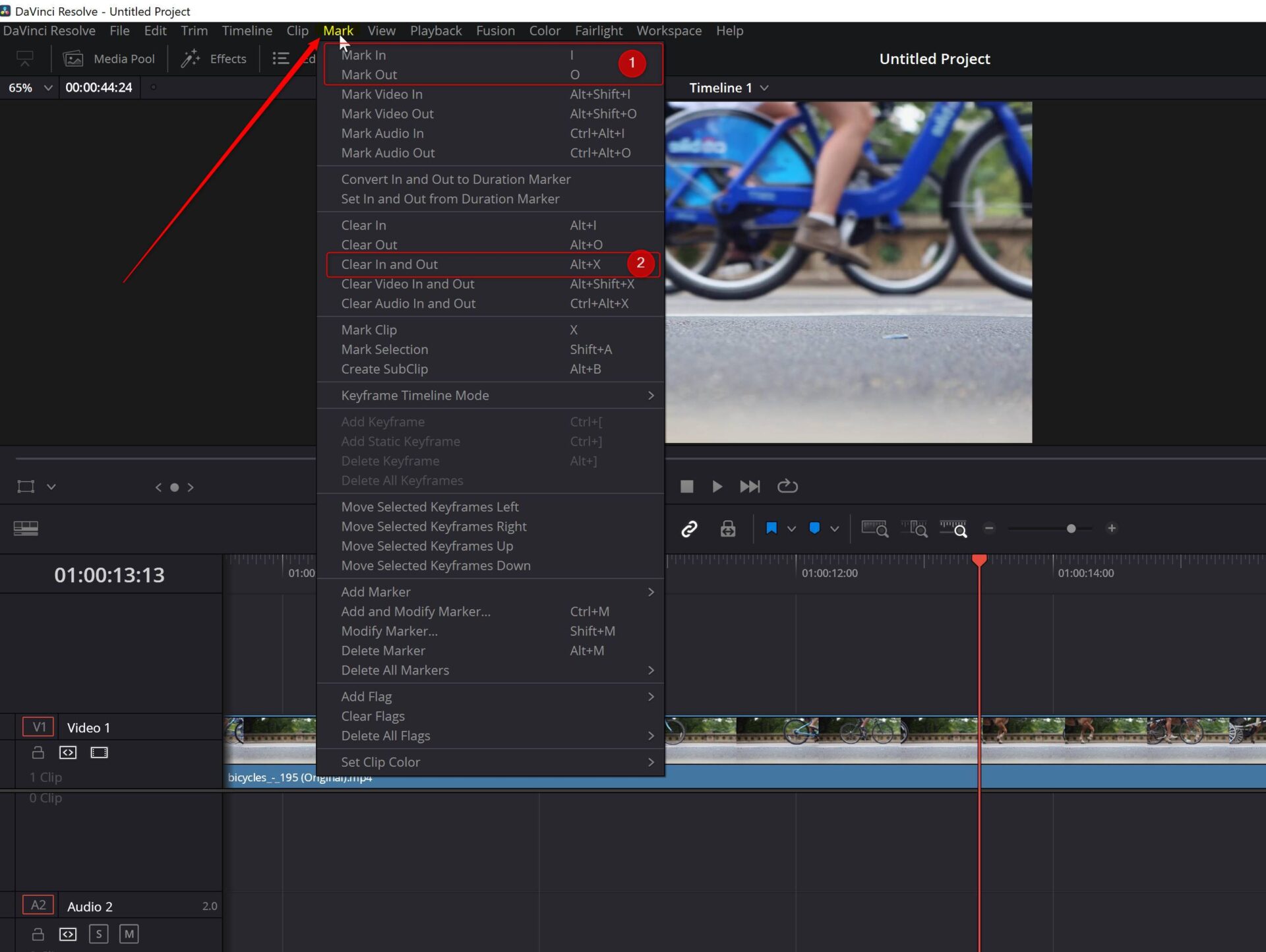
Task: Click the zoom in plus button
Action: pos(1112,528)
